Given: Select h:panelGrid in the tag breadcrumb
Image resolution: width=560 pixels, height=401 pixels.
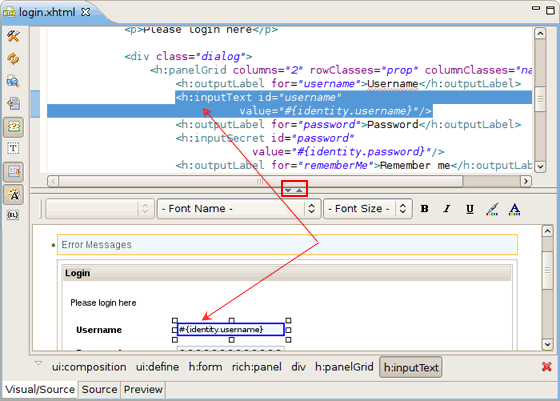Looking at the screenshot, I should click(x=344, y=367).
